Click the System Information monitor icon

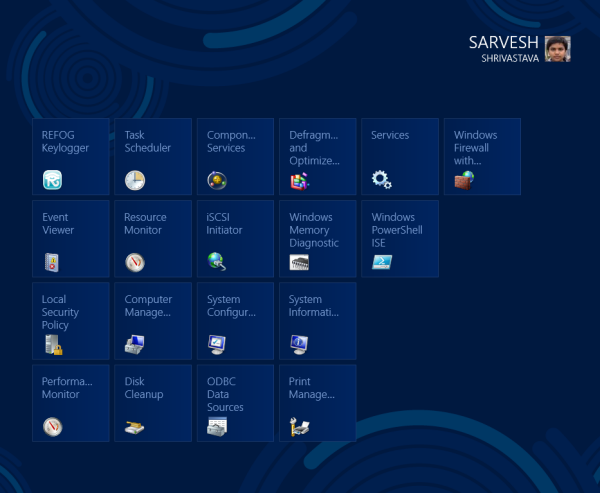point(299,344)
